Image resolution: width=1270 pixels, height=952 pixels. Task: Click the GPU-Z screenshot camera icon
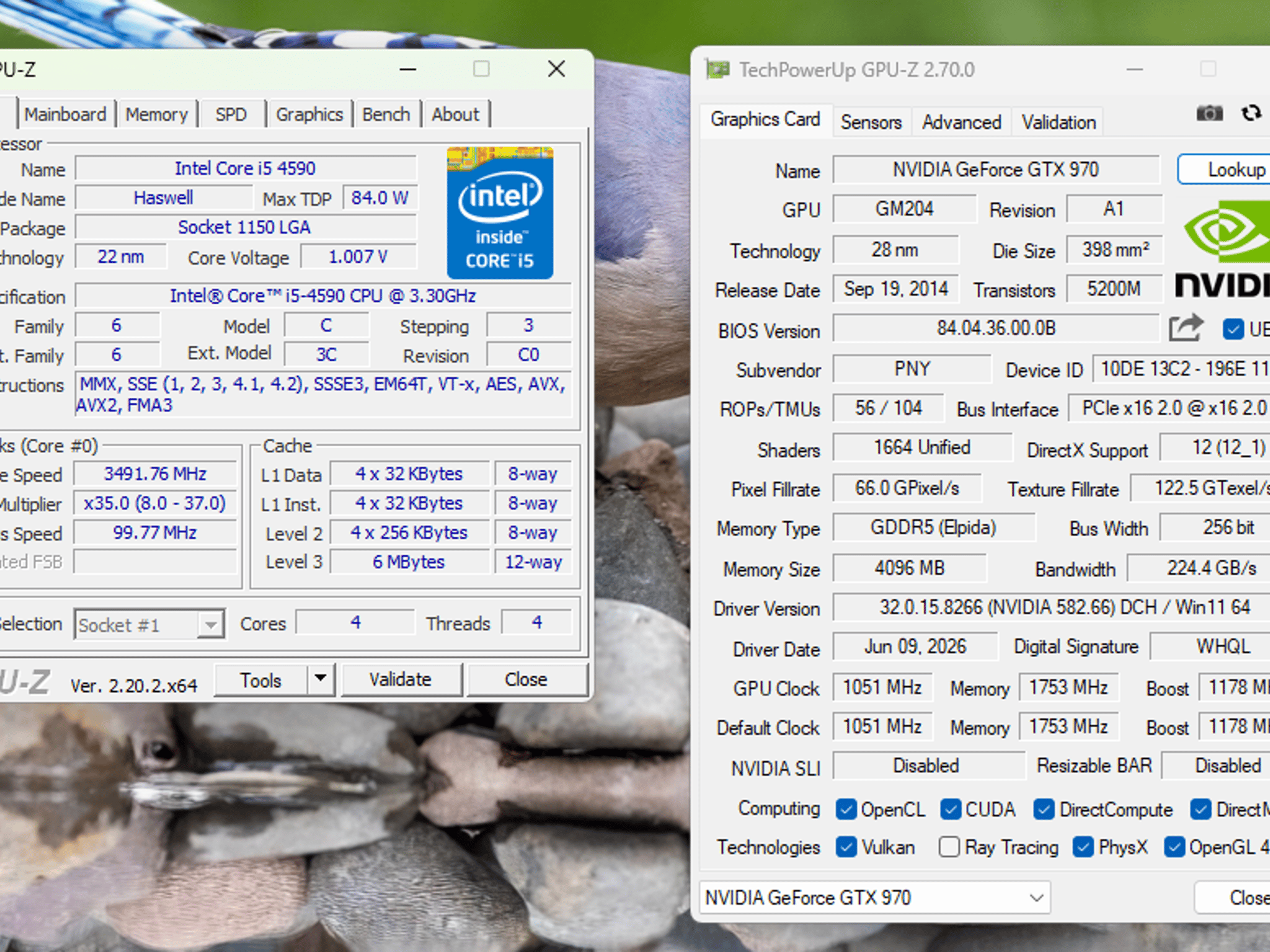point(1209,113)
